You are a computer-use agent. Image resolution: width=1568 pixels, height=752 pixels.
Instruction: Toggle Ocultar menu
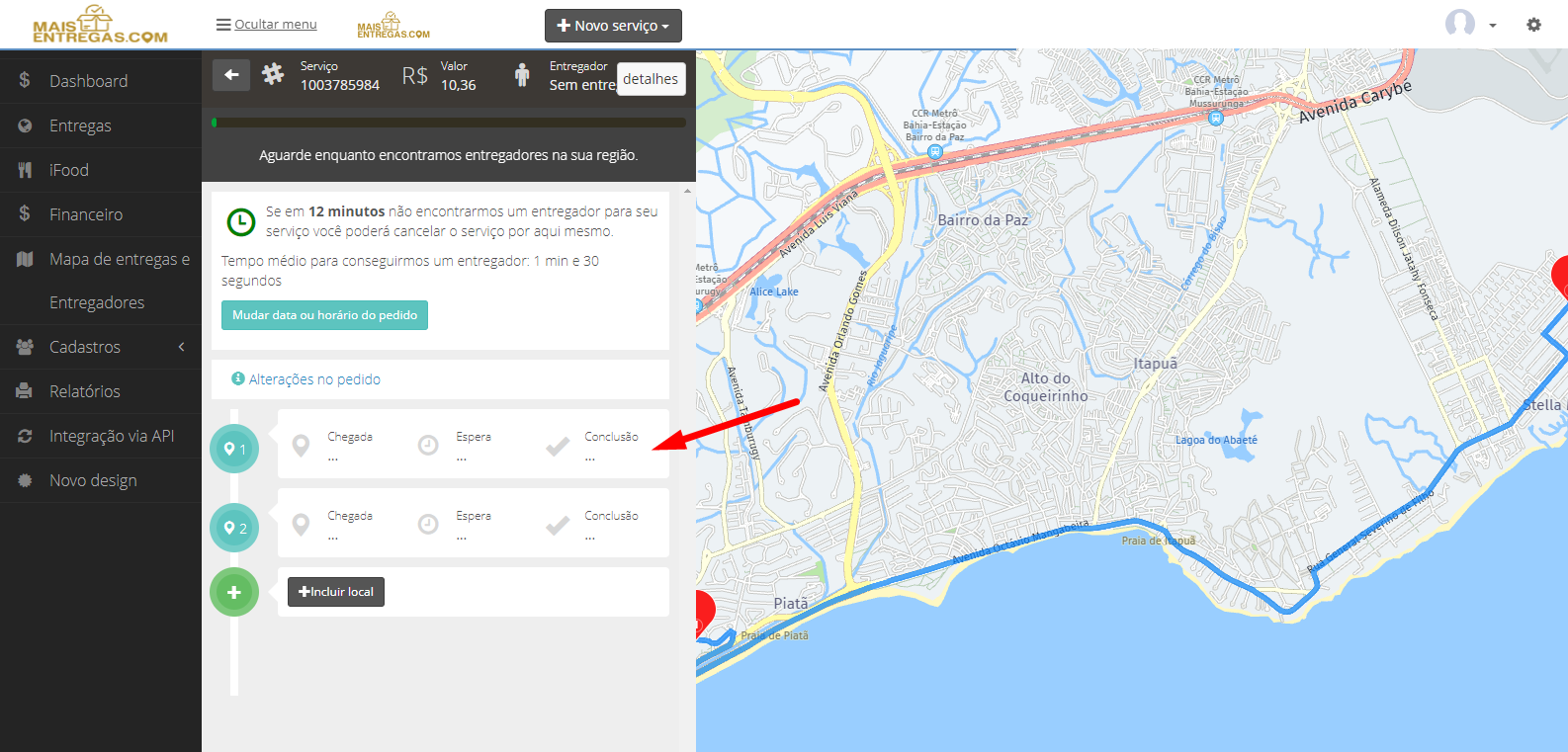tap(267, 25)
